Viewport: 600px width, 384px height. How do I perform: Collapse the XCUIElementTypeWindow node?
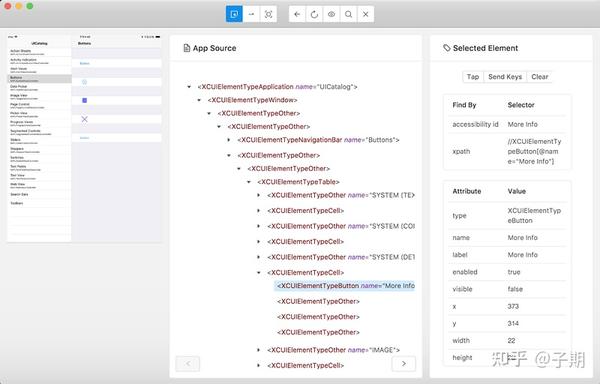click(199, 100)
